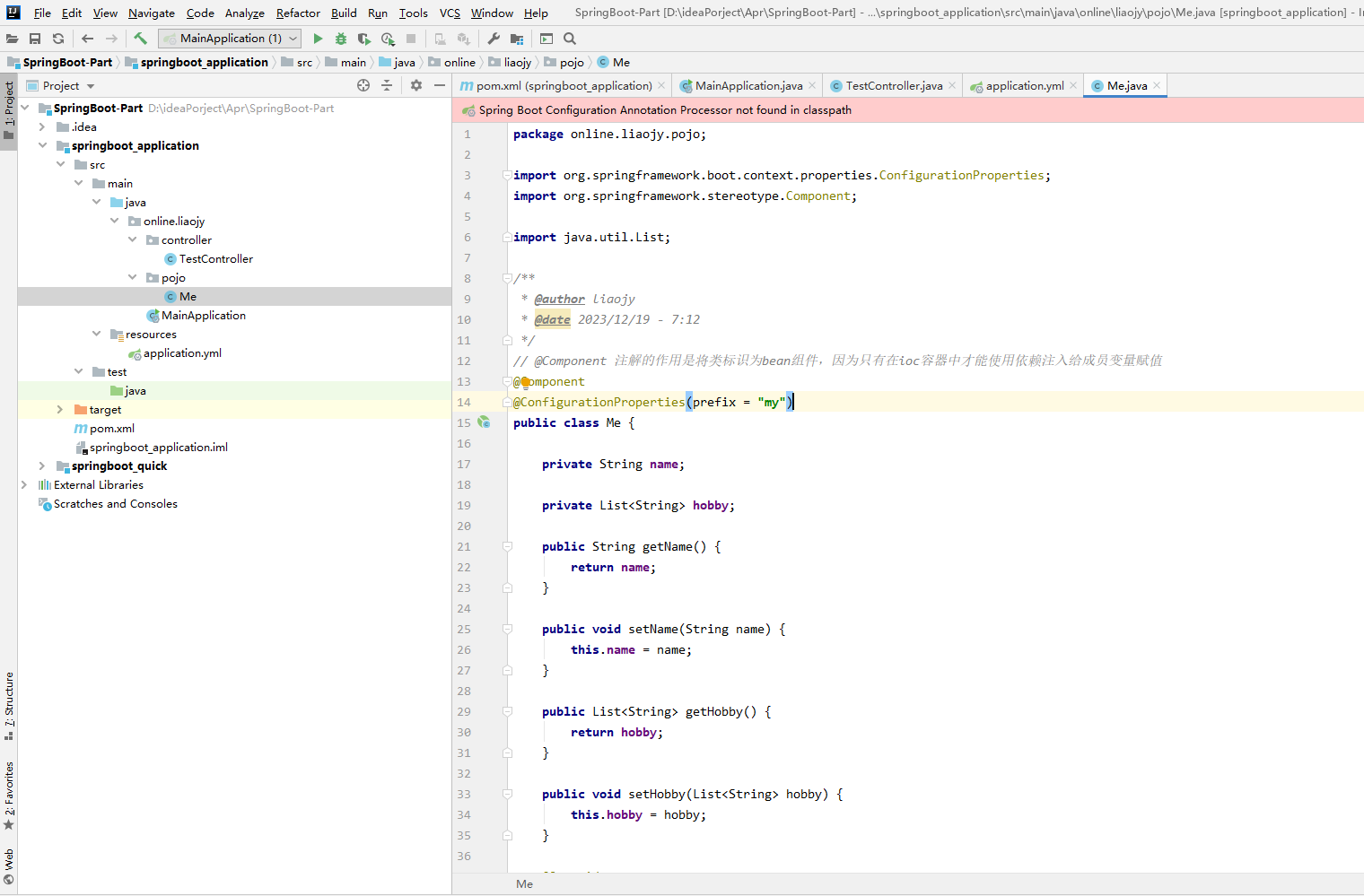Viewport: 1364px width, 896px height.
Task: Collapse all in Project panel
Action: [x=387, y=85]
